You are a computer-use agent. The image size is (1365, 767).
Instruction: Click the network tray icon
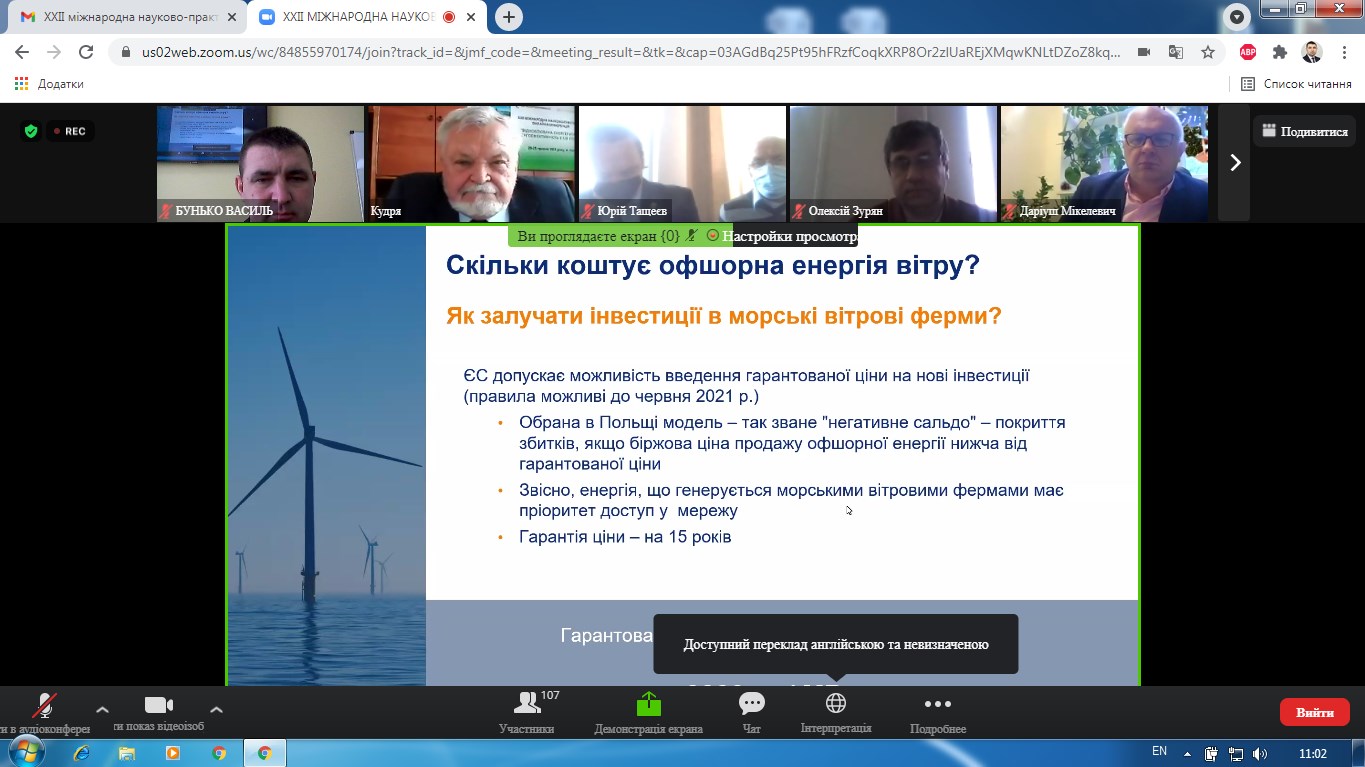pos(1236,754)
